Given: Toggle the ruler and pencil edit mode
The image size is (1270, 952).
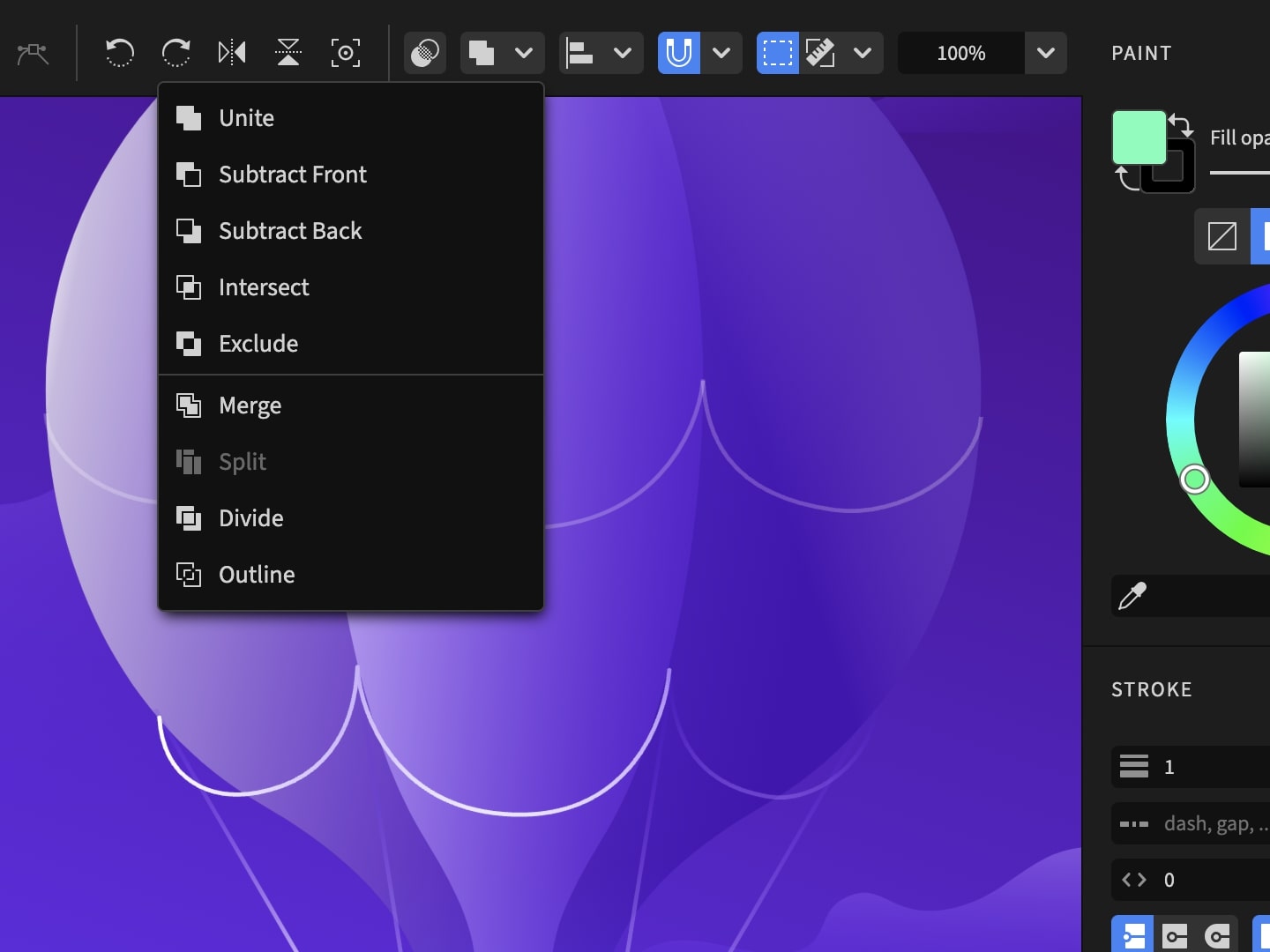Looking at the screenshot, I should [820, 53].
